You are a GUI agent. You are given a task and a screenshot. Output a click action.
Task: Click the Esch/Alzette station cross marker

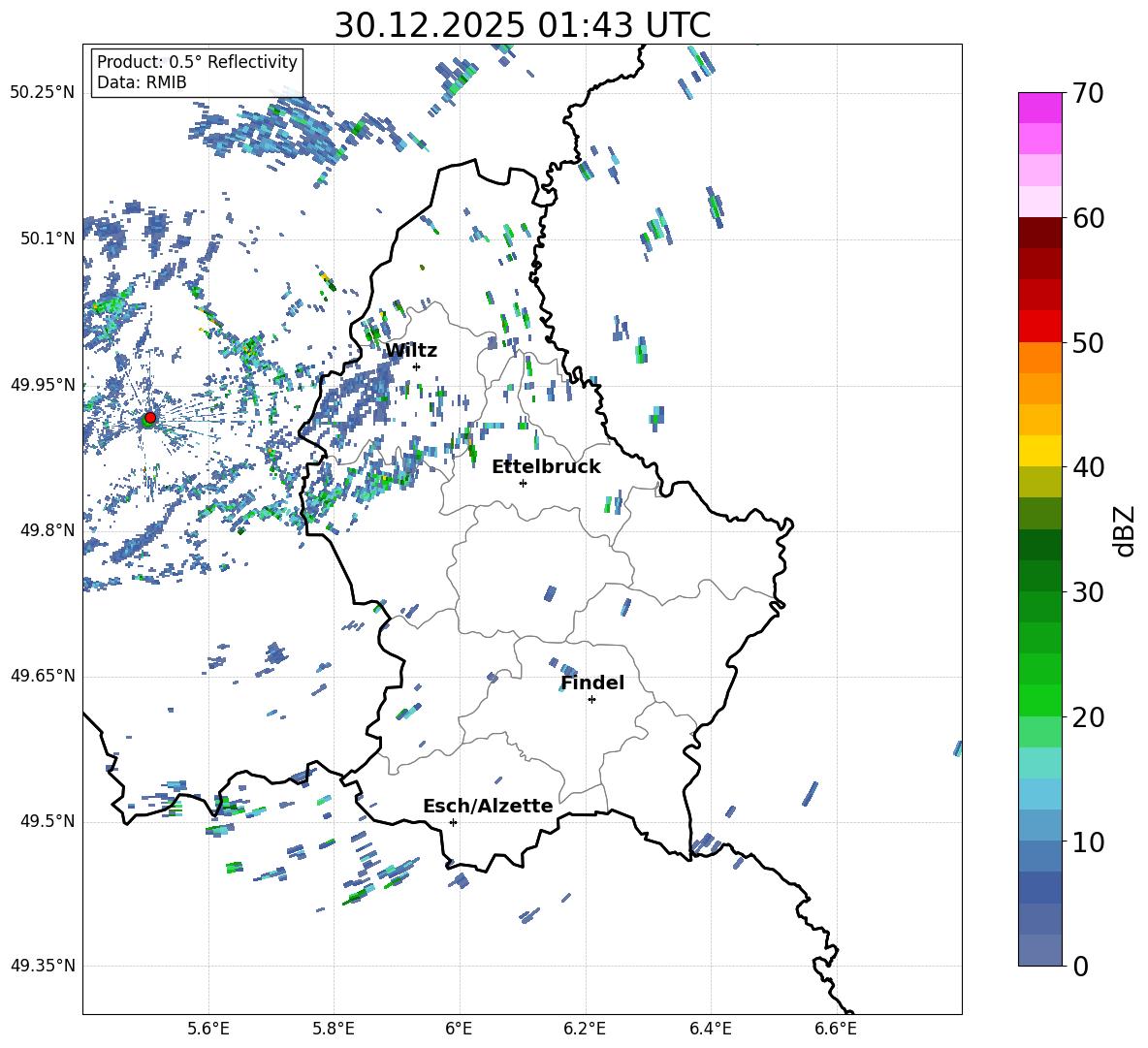(x=453, y=822)
